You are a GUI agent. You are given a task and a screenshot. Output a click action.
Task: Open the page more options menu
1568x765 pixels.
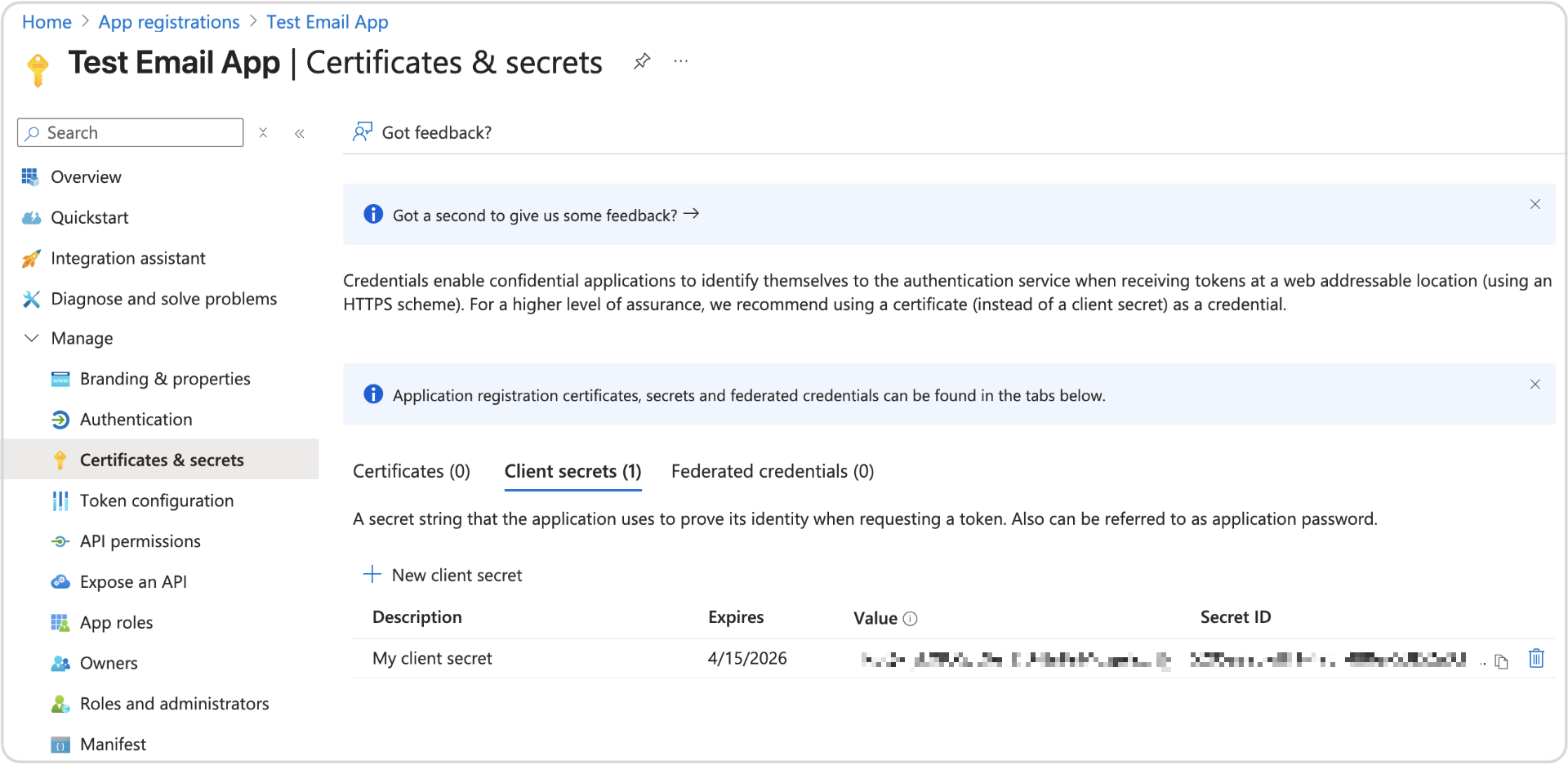[x=680, y=60]
